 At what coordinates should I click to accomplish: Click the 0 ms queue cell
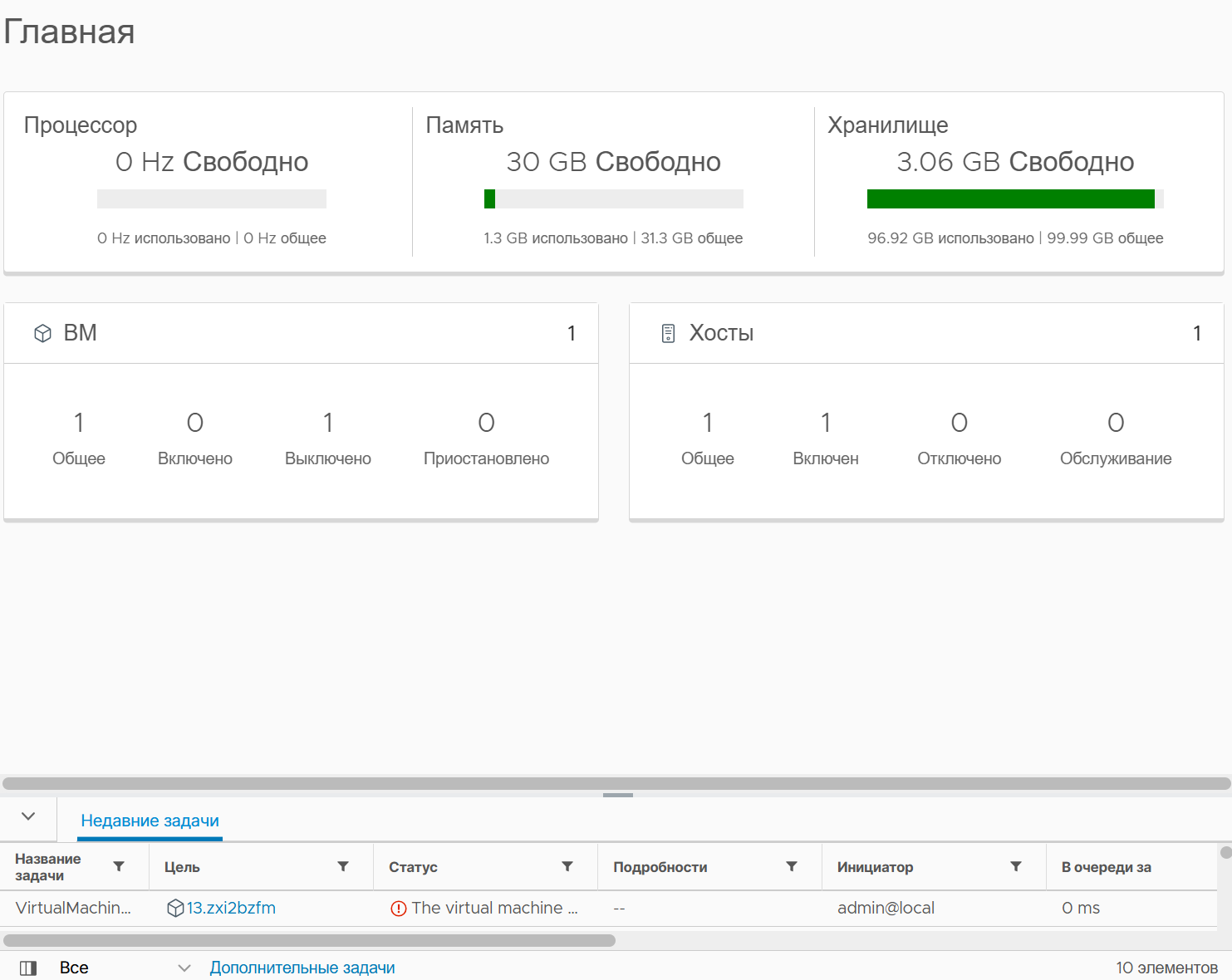1081,908
